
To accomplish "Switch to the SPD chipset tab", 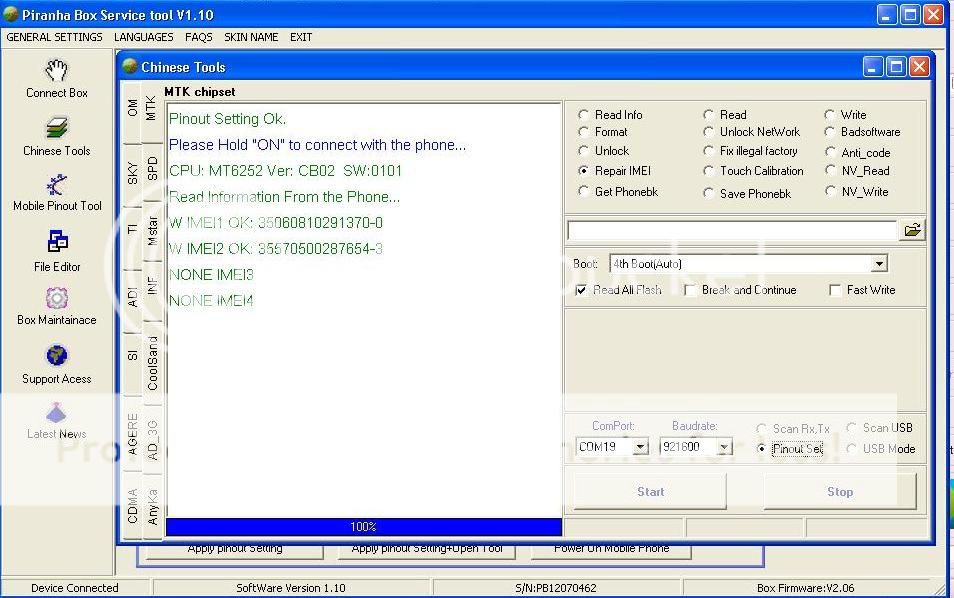I will click(152, 168).
